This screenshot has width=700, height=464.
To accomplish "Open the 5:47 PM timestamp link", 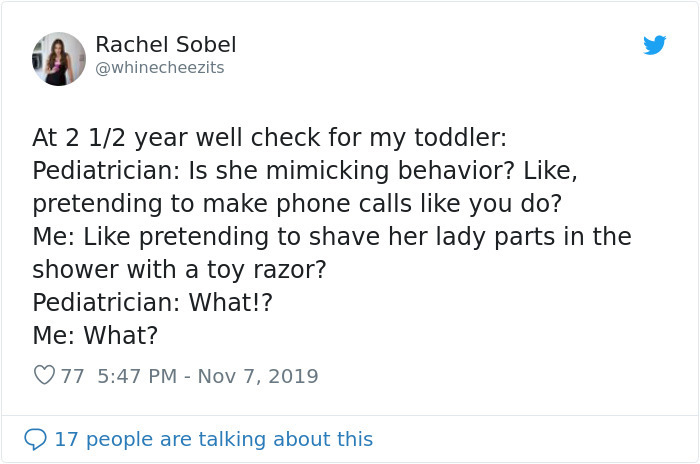I will pyautogui.click(x=140, y=376).
